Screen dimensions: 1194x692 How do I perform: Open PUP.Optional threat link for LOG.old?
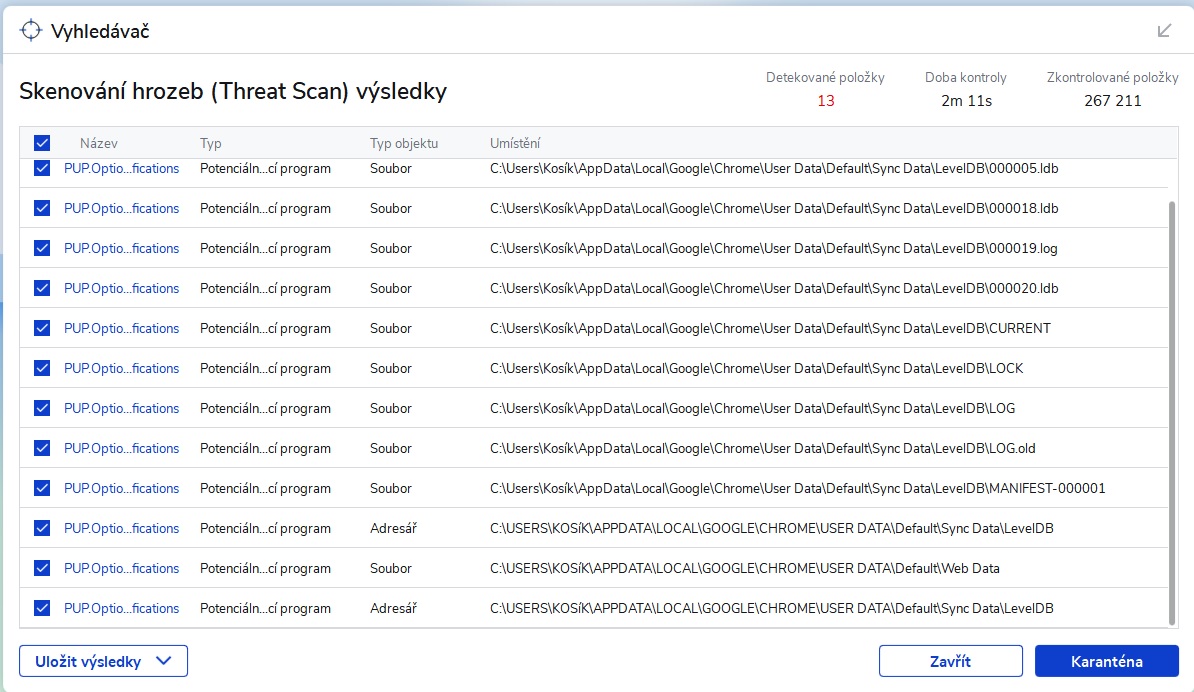pos(121,448)
